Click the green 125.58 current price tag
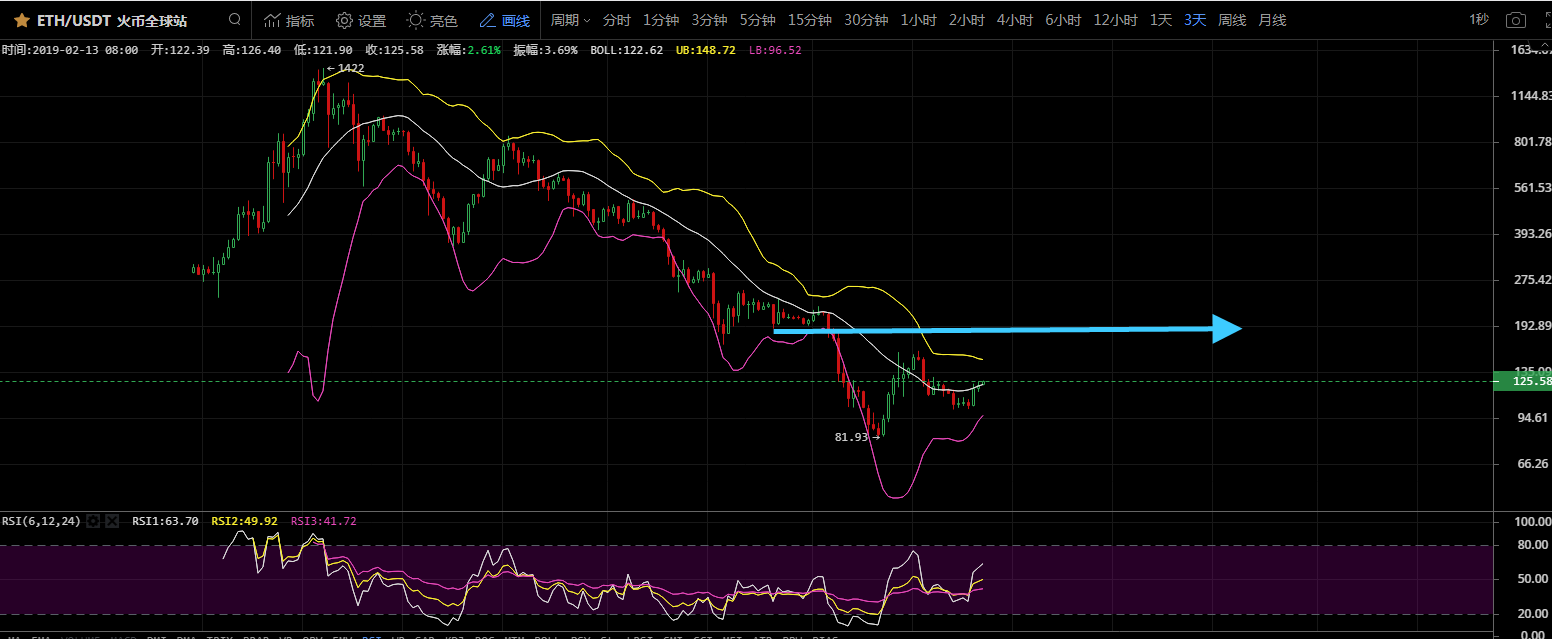The height and width of the screenshot is (639, 1552). coord(1521,381)
